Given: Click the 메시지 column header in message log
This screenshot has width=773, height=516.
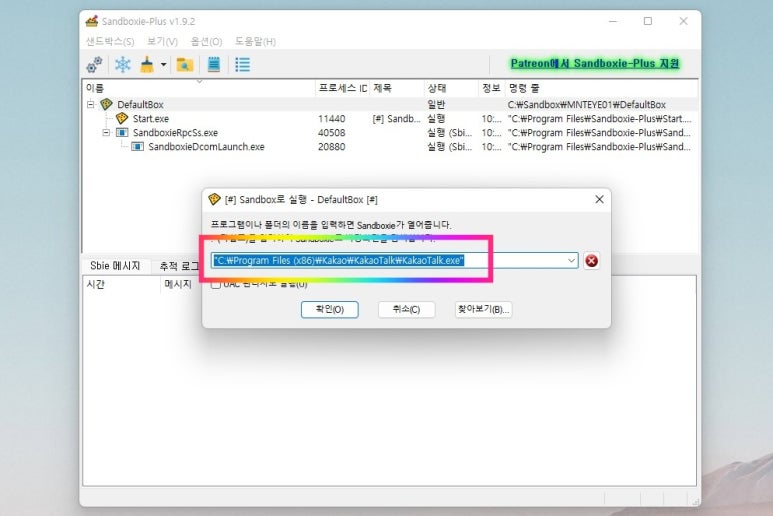Looking at the screenshot, I should (x=178, y=284).
